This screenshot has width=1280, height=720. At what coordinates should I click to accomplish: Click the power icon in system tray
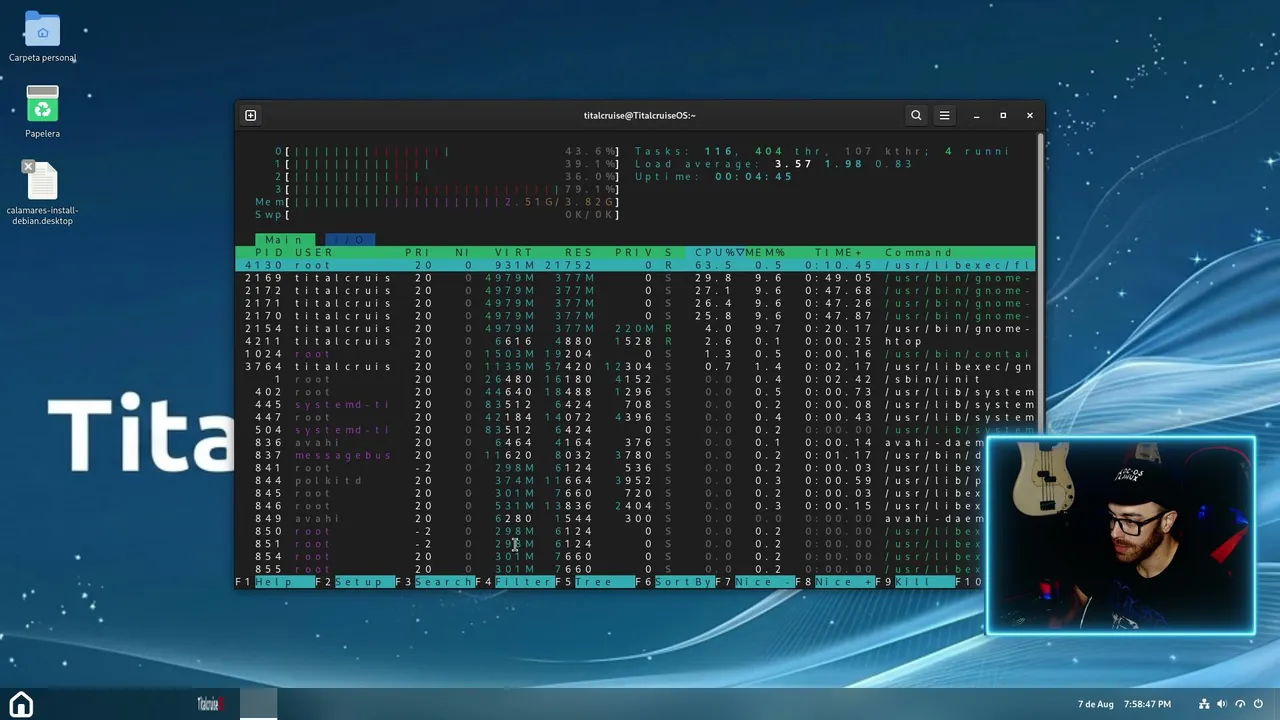pyautogui.click(x=1258, y=704)
